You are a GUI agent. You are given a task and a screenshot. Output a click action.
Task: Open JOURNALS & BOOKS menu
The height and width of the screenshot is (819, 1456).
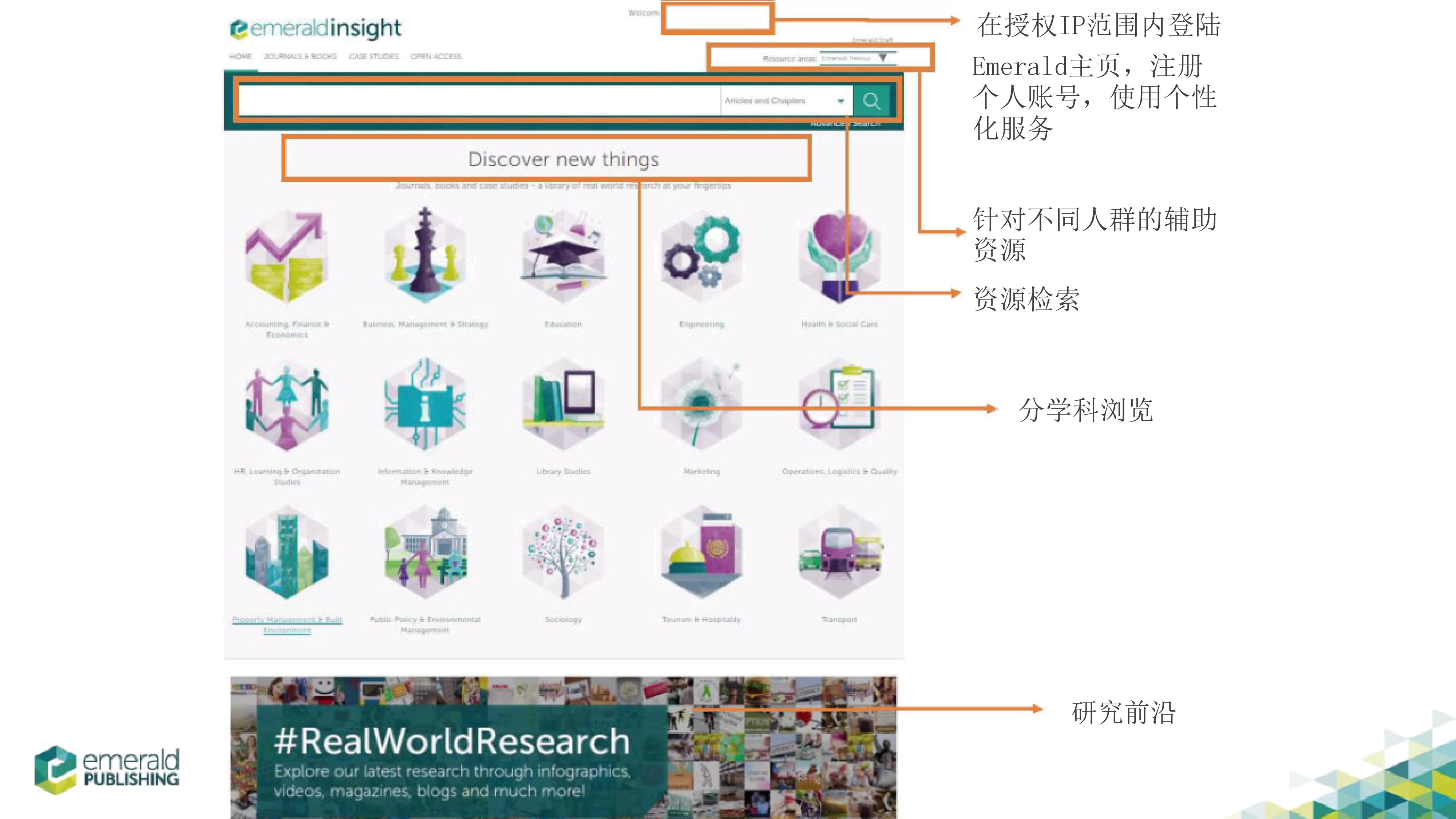[x=300, y=56]
